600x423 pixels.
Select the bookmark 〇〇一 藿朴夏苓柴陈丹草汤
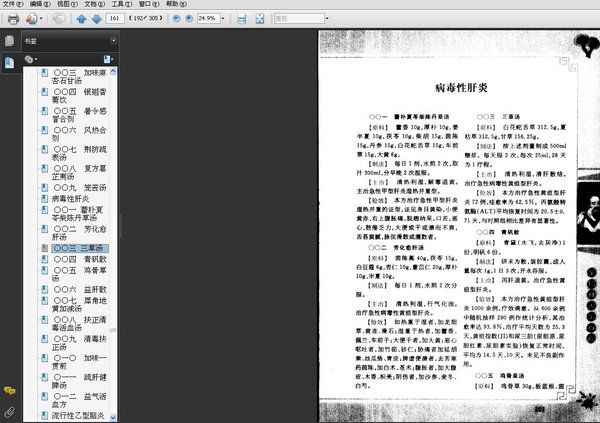(79, 214)
